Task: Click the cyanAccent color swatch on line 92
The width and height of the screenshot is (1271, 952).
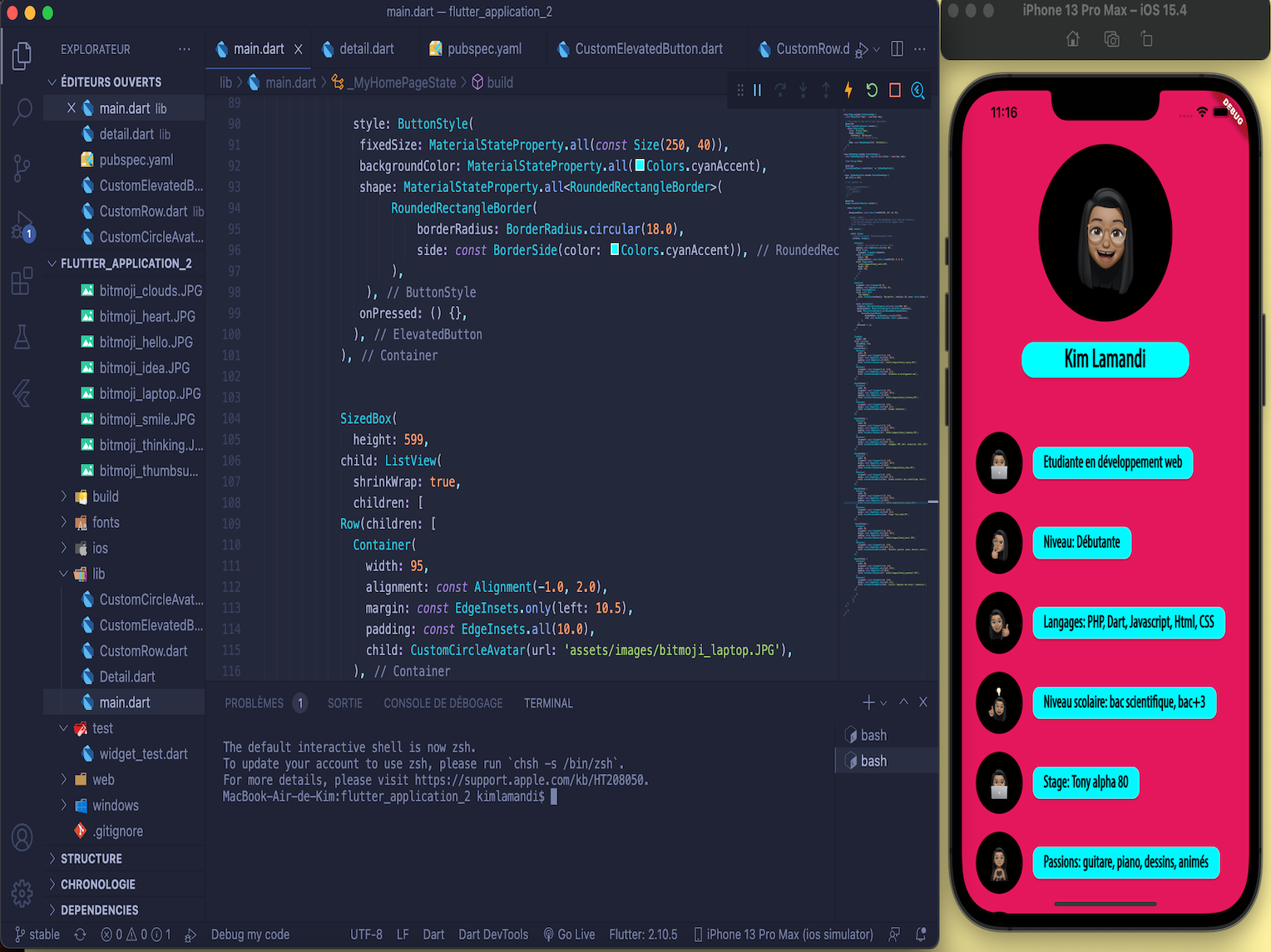Action: pyautogui.click(x=640, y=165)
